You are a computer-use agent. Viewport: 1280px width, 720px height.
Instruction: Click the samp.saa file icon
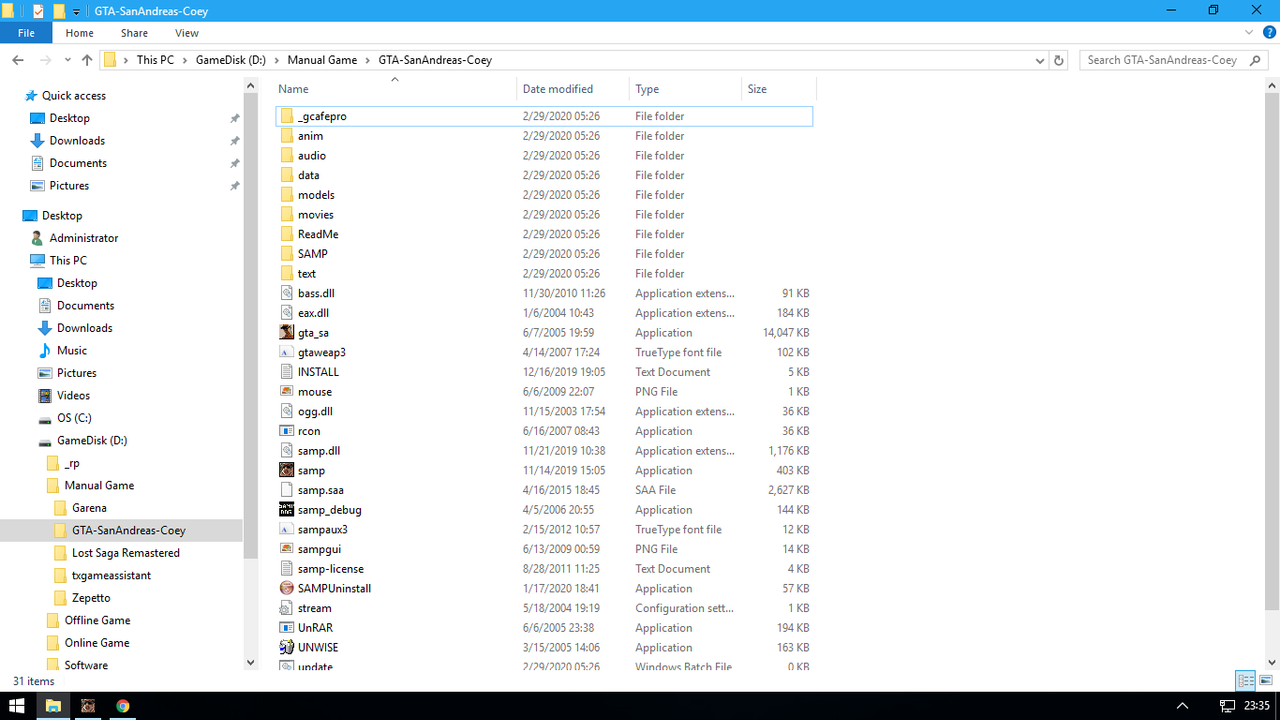click(286, 490)
